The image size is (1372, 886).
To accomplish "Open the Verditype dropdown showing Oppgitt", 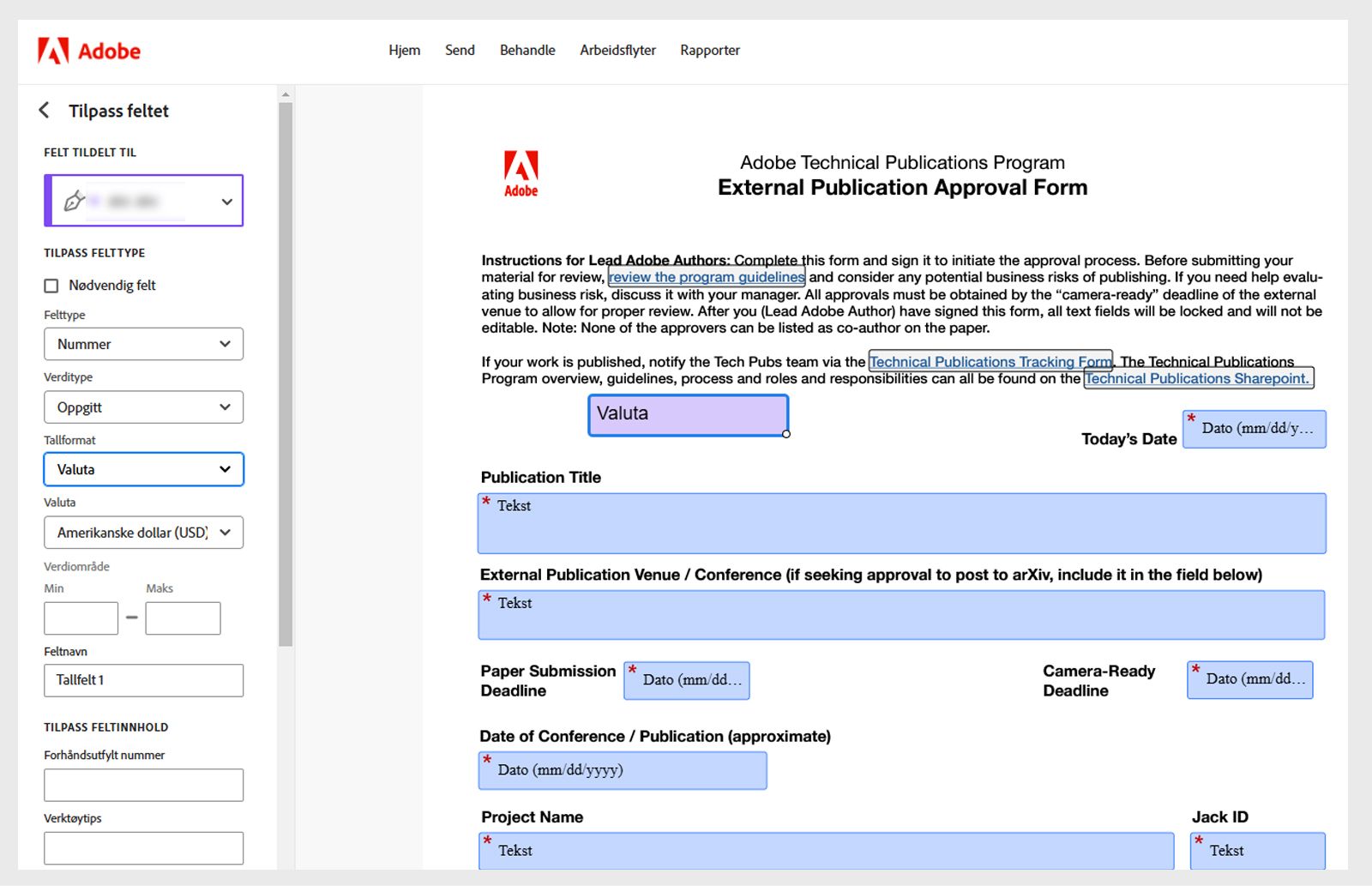I will (144, 407).
